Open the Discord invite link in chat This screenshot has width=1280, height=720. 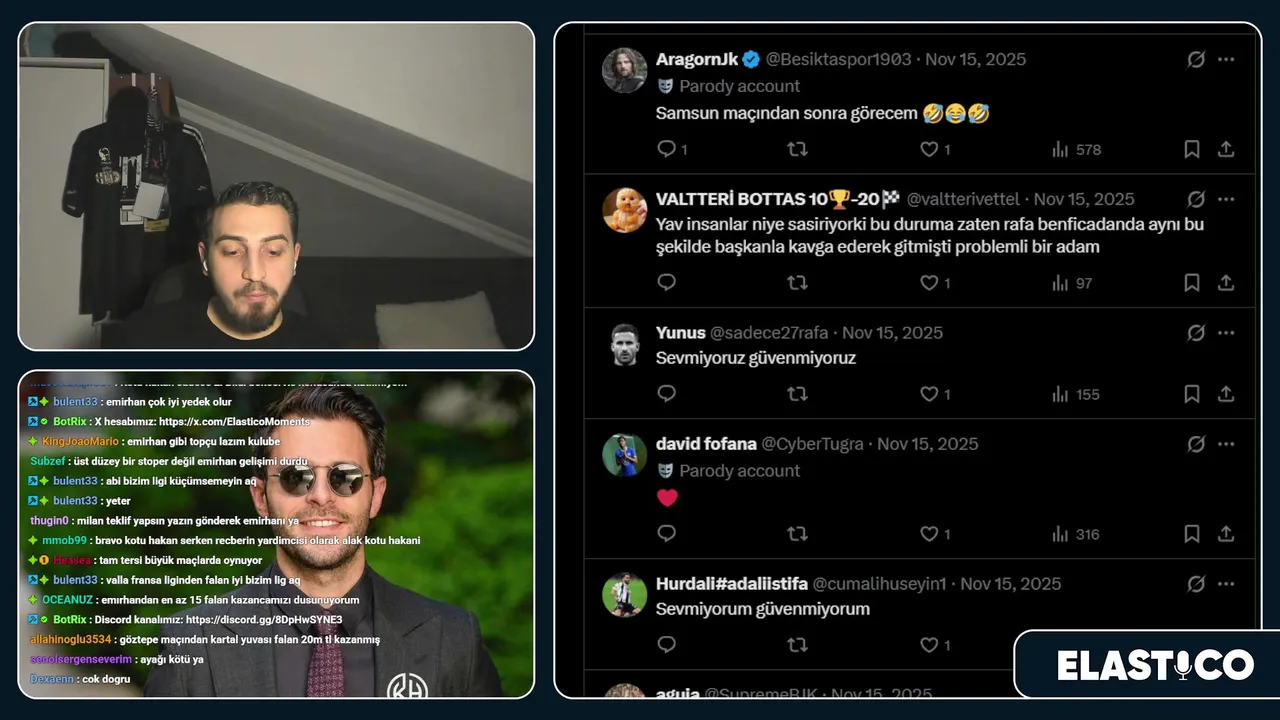(x=264, y=620)
